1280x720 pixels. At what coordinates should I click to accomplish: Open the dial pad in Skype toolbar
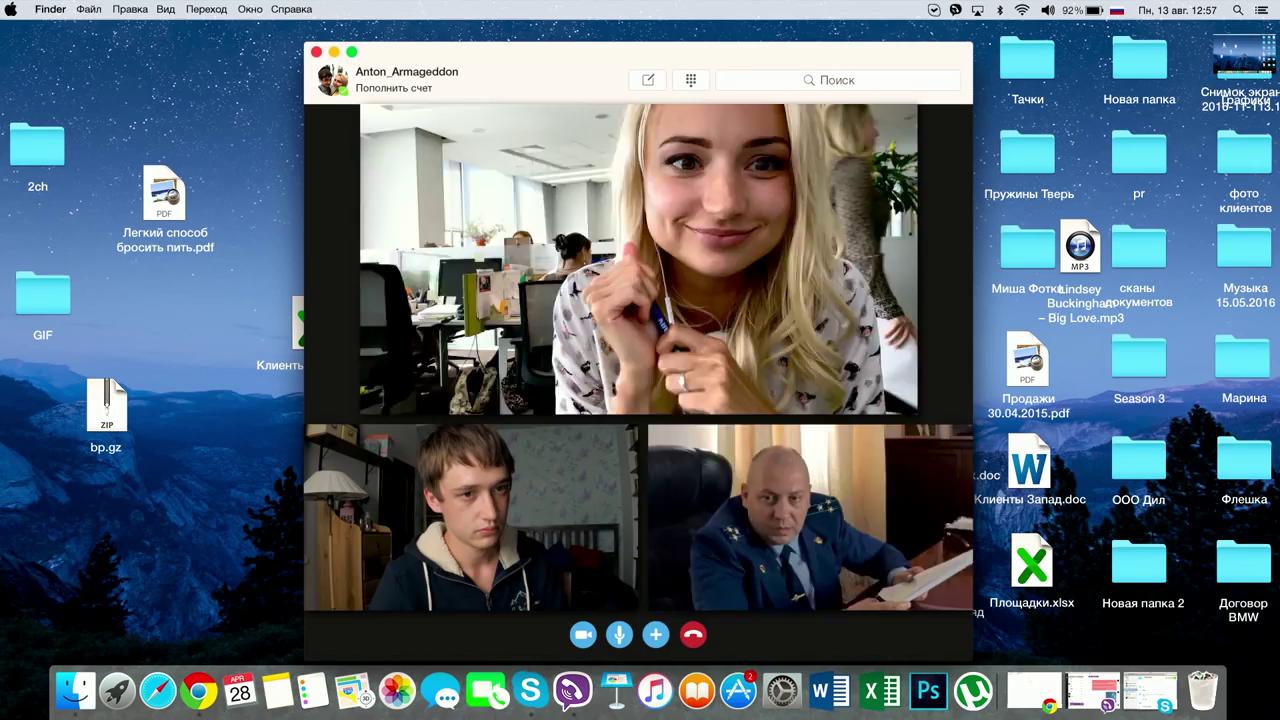pyautogui.click(x=690, y=80)
